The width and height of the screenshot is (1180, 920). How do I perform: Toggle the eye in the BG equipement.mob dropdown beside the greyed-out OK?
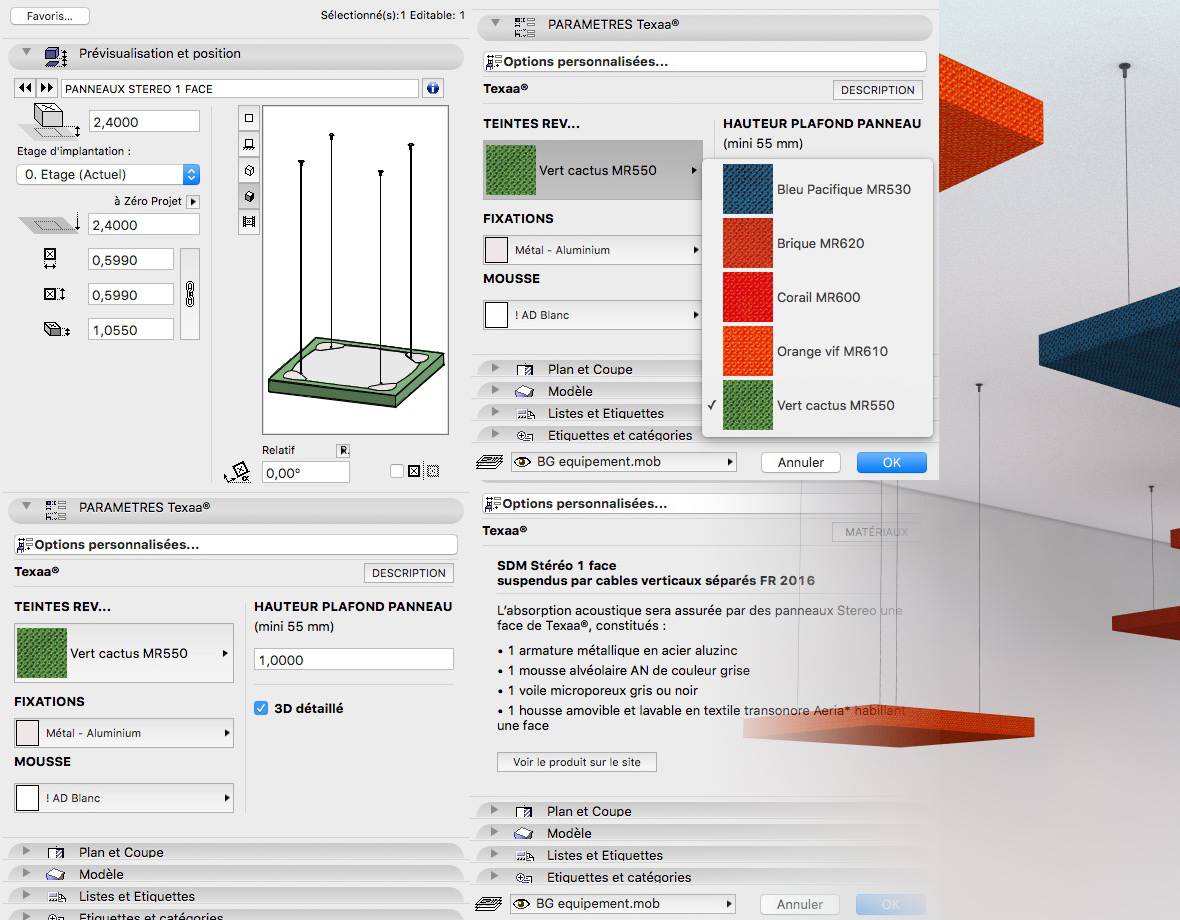(522, 904)
